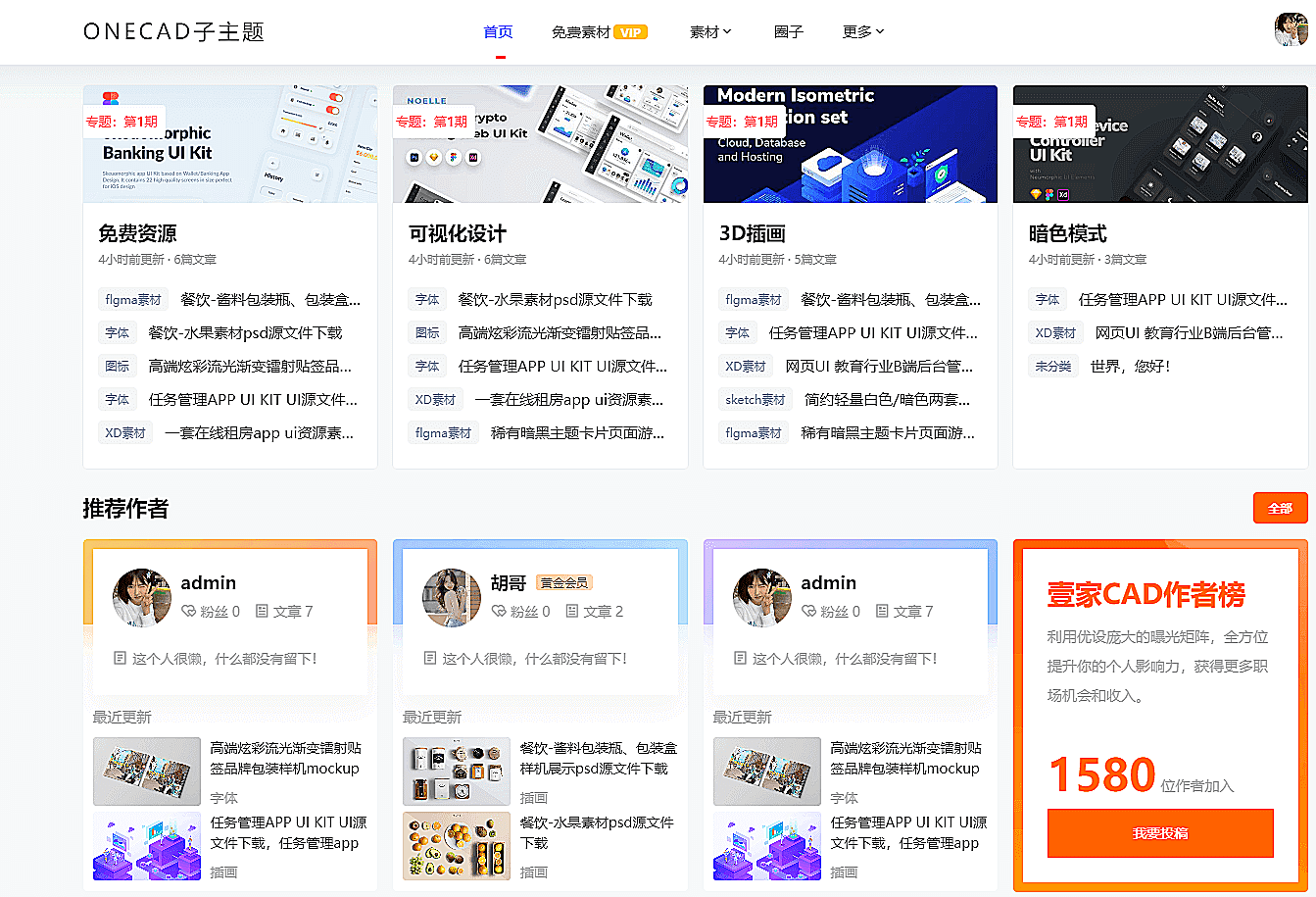Open the Device Controller UI Kit cover image
This screenshot has height=897, width=1316.
[1160, 144]
